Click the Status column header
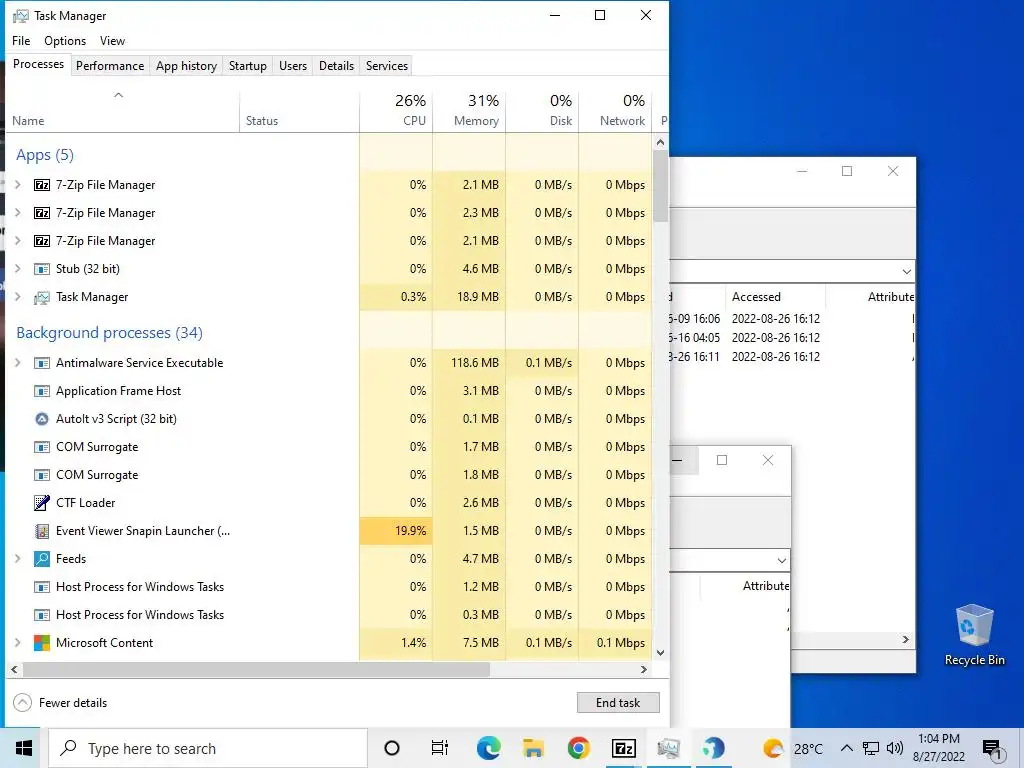 300,110
